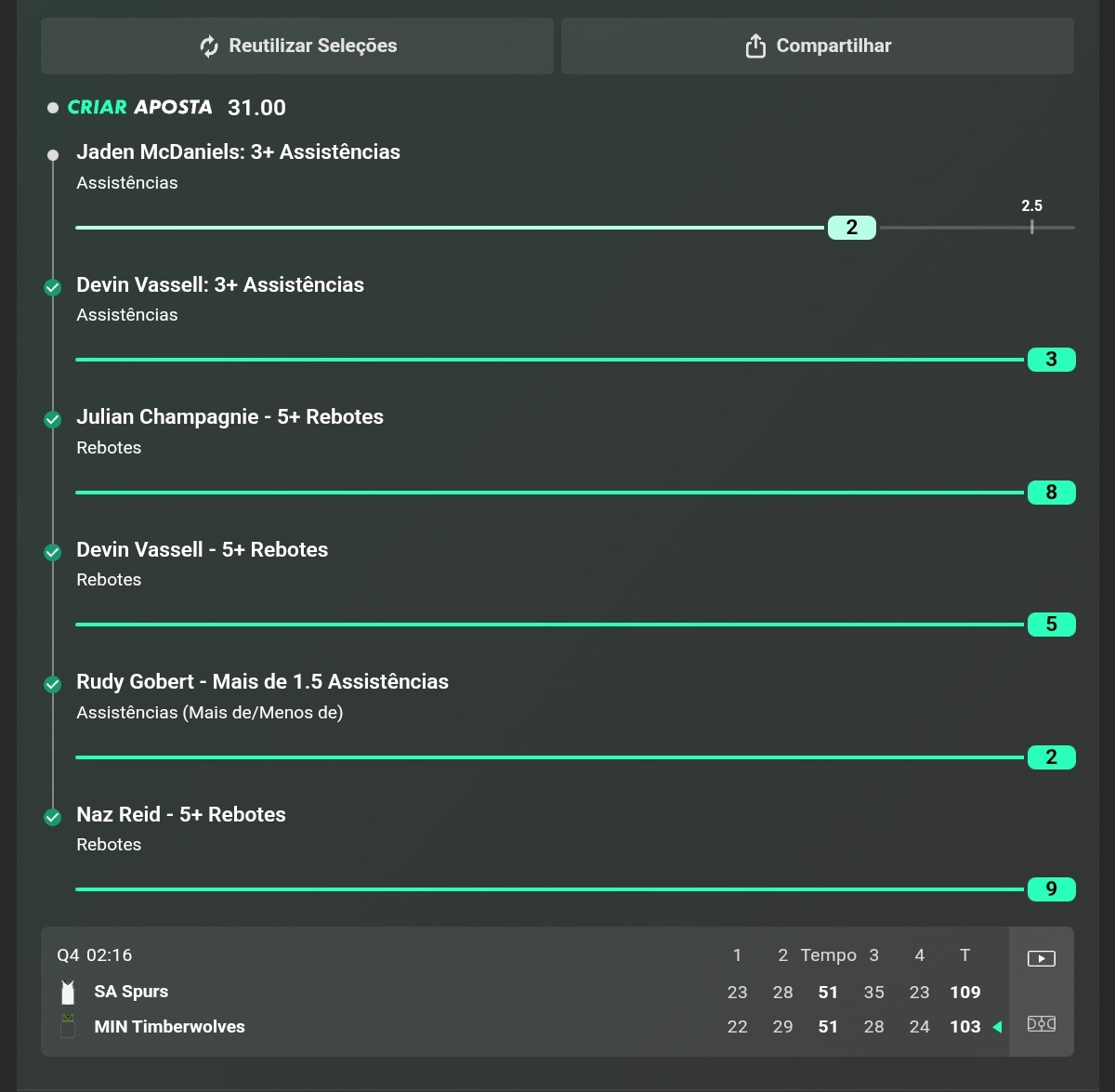Click the SA Spurs jersey icon

tap(68, 992)
